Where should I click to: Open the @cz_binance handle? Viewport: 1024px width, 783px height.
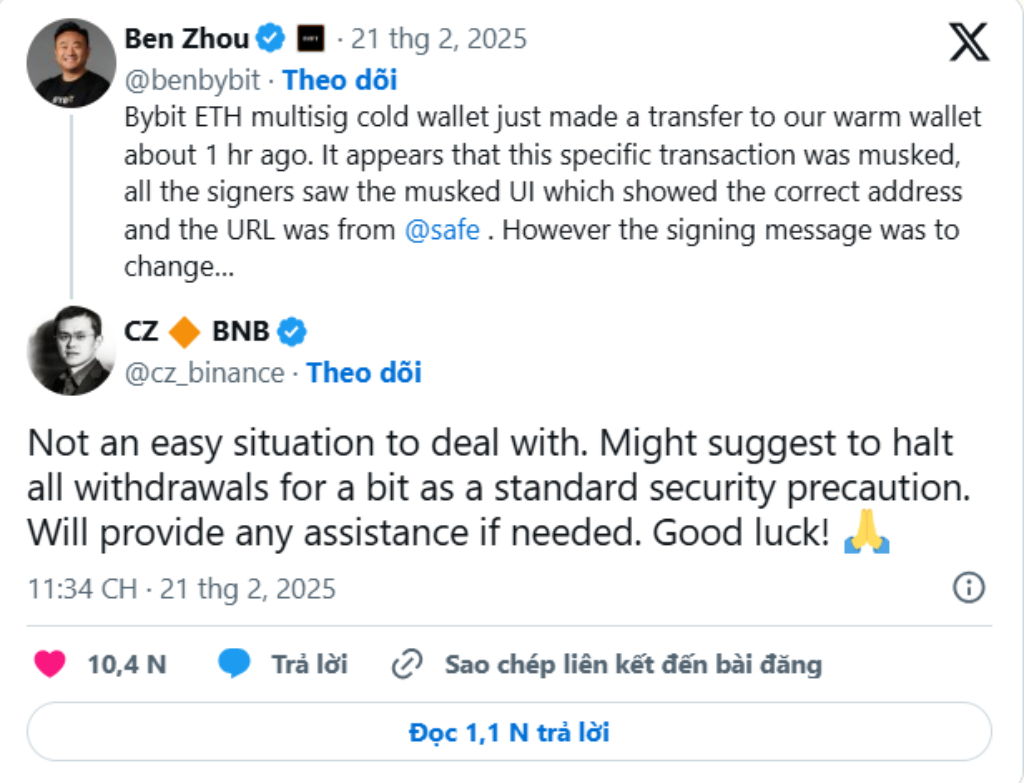click(205, 373)
